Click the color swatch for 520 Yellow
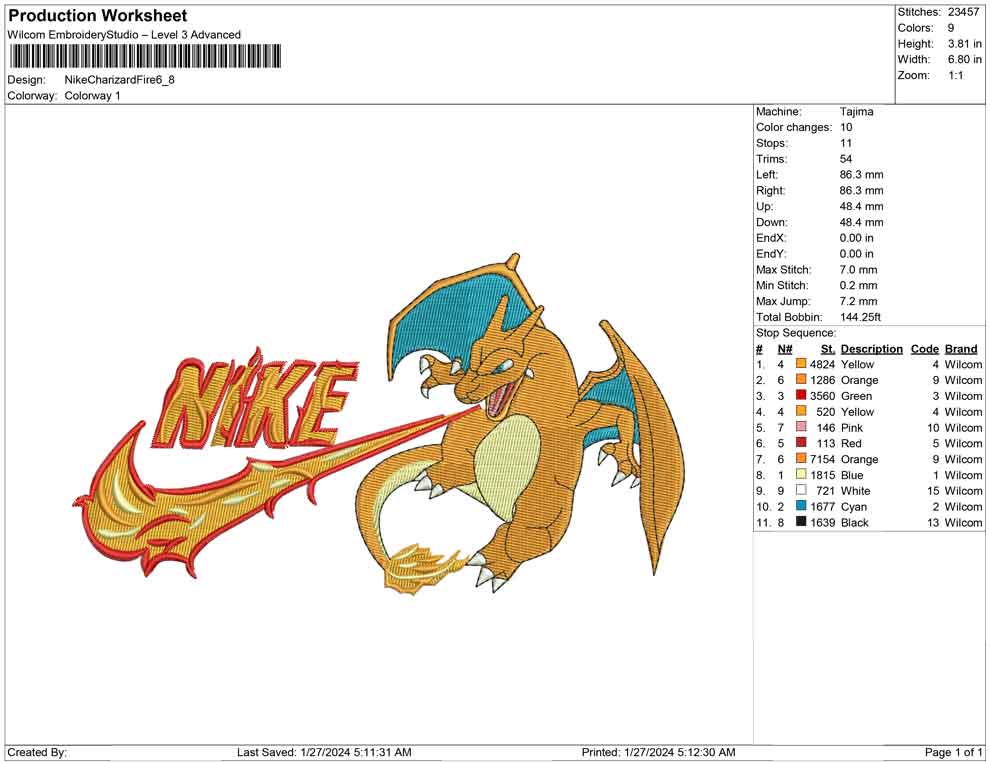990x762 pixels. 801,411
